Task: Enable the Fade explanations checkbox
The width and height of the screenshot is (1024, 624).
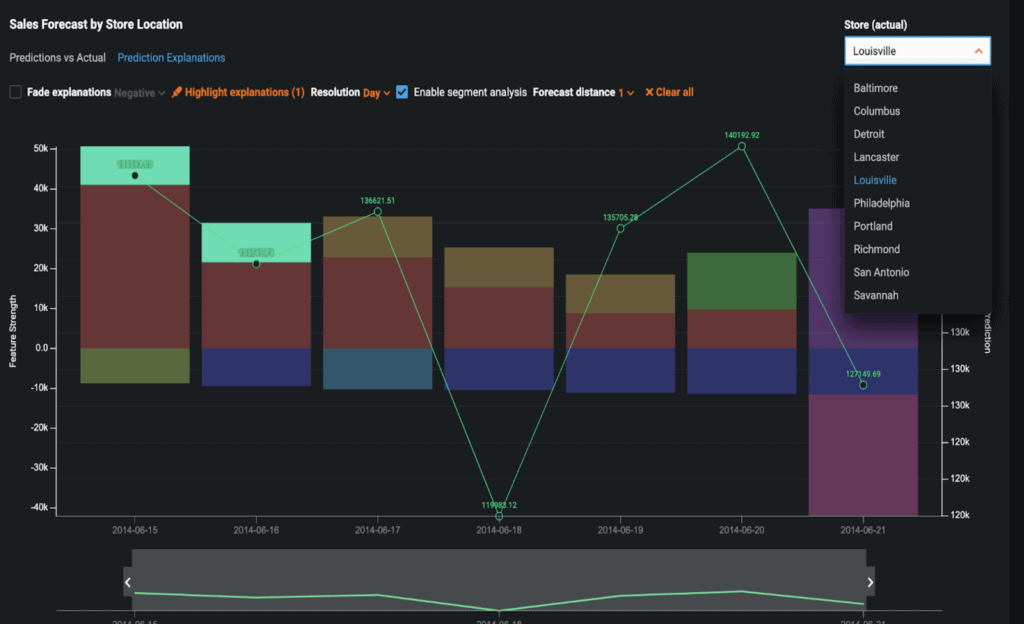Action: tap(14, 91)
